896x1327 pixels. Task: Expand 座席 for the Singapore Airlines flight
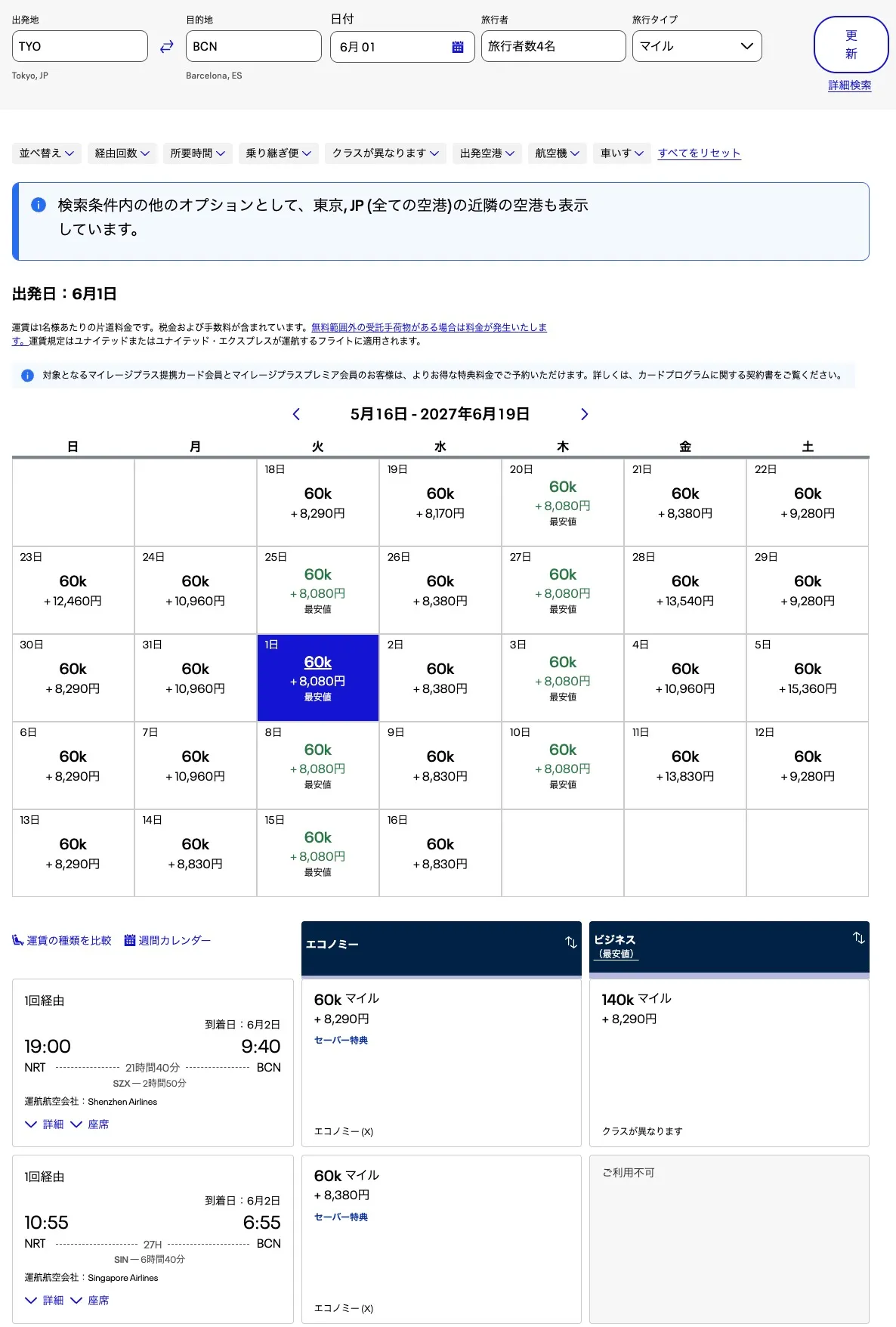coord(90,1301)
